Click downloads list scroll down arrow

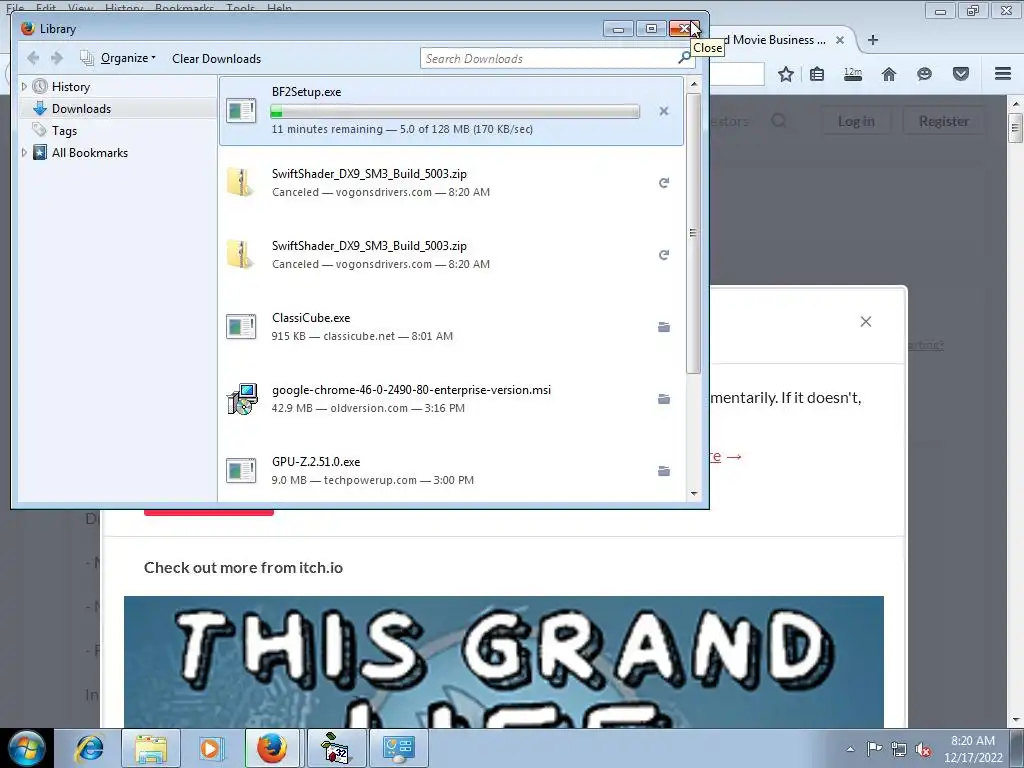click(x=694, y=494)
